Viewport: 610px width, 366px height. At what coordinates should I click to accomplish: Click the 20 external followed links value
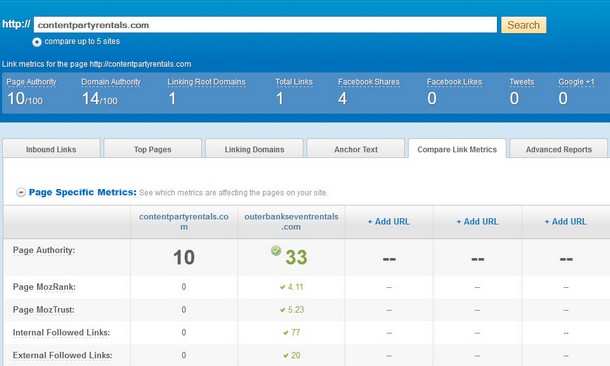[x=296, y=355]
